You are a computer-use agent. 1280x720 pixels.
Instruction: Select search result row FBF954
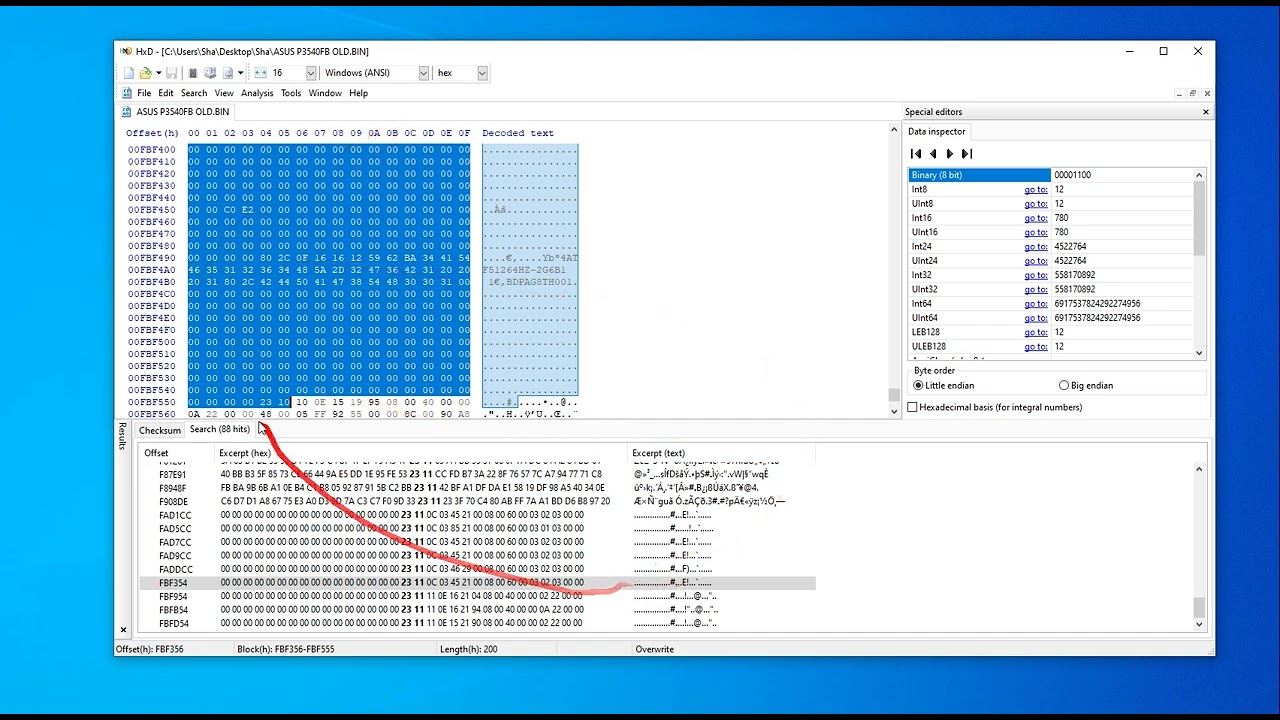pos(477,596)
